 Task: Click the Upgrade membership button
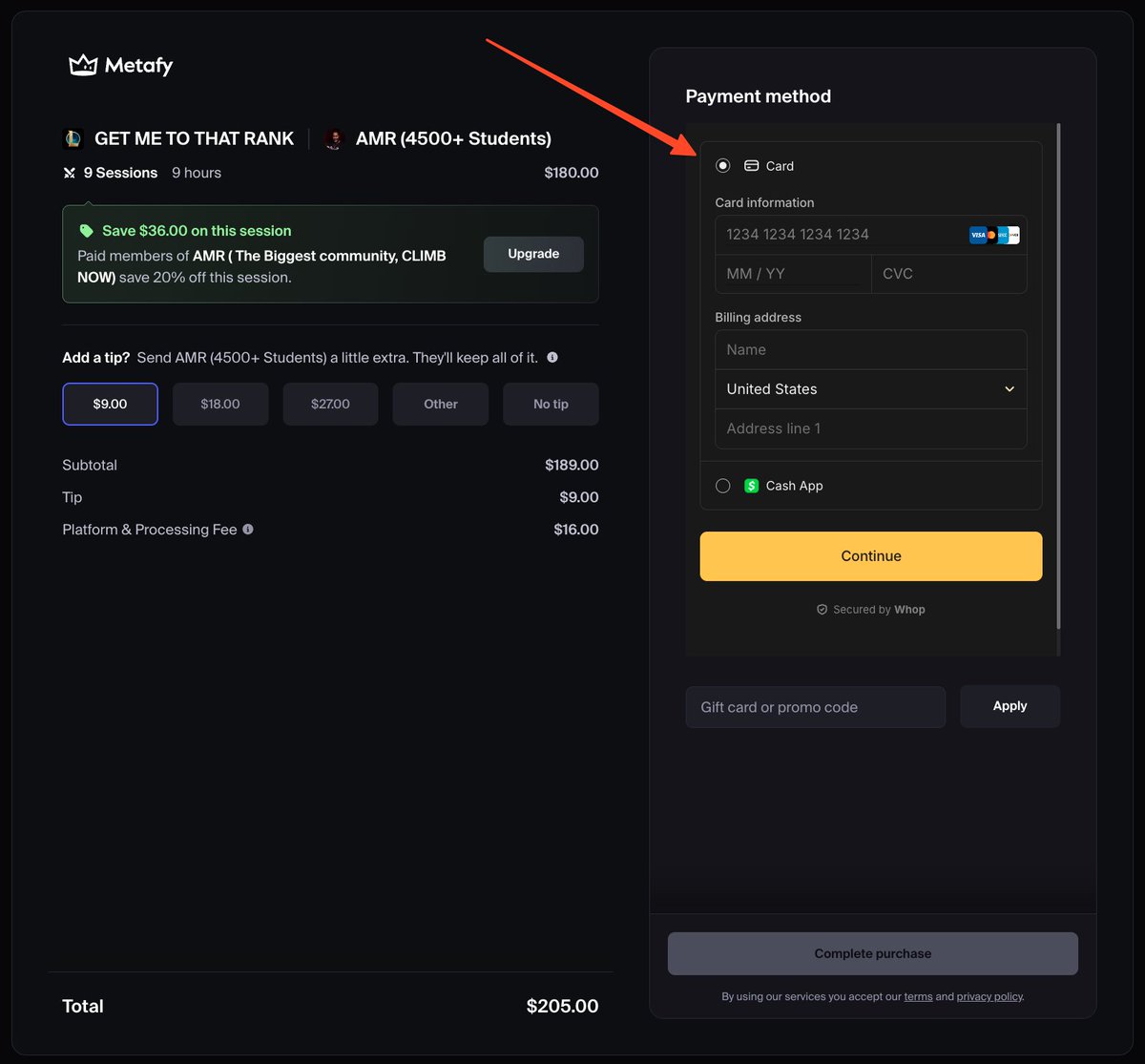[x=533, y=254]
